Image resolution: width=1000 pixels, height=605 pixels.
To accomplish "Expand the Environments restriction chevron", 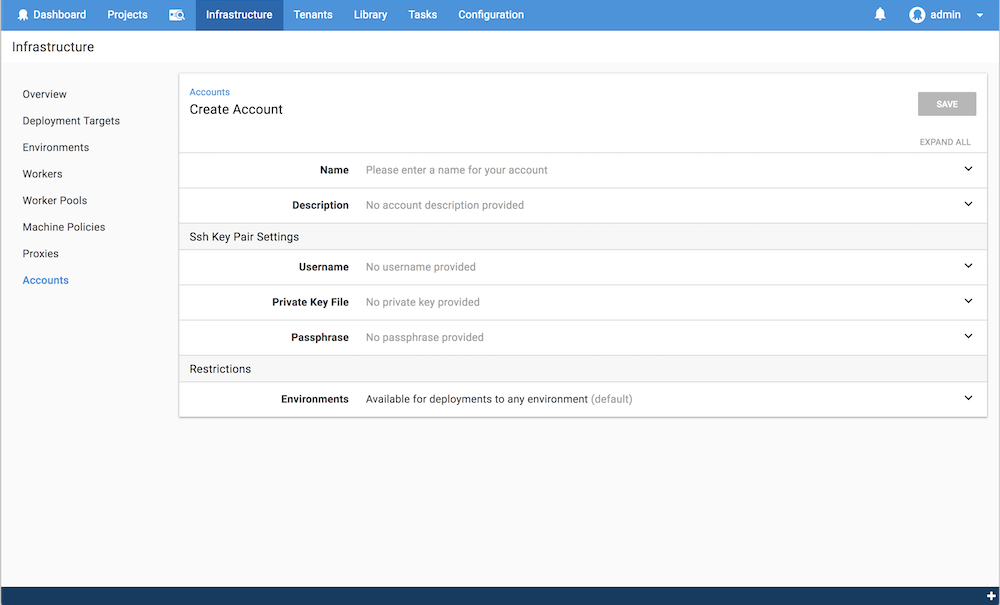I will tap(968, 398).
